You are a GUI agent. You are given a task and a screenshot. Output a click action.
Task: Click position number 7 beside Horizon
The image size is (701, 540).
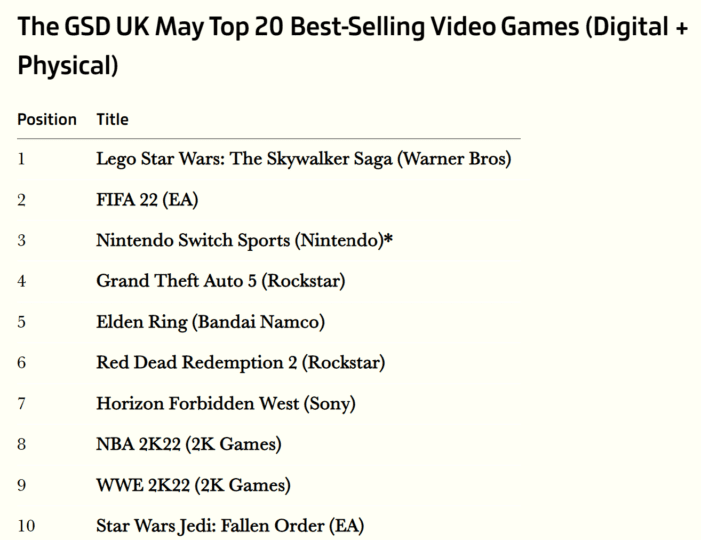pos(21,403)
